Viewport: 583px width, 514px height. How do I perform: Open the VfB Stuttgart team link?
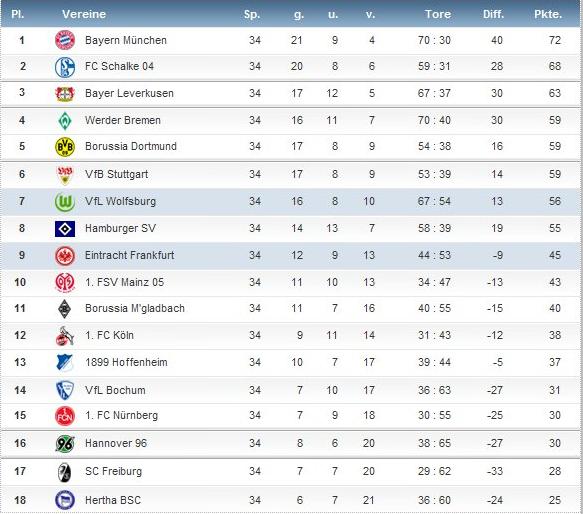tap(116, 174)
